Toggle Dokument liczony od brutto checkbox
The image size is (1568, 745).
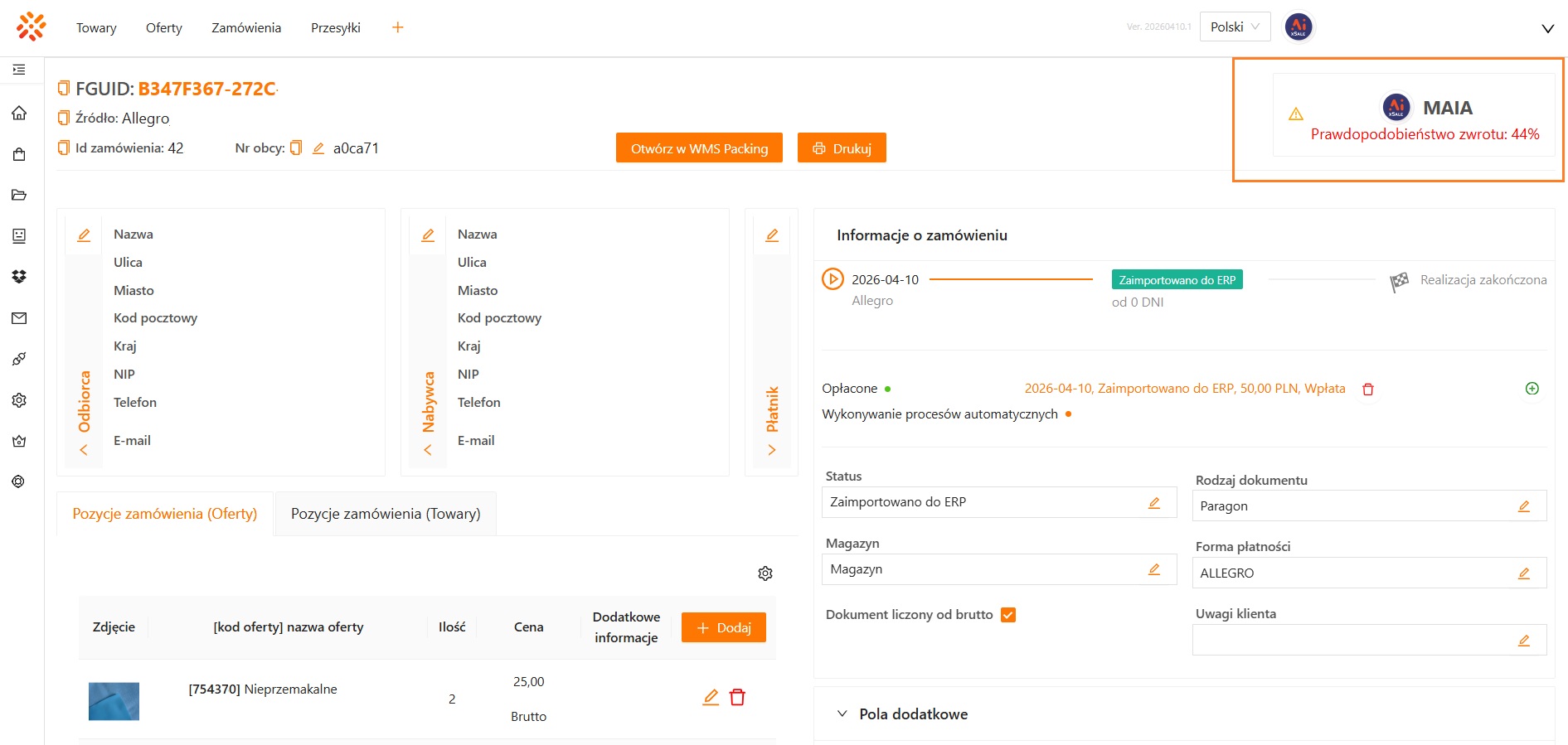click(1008, 615)
